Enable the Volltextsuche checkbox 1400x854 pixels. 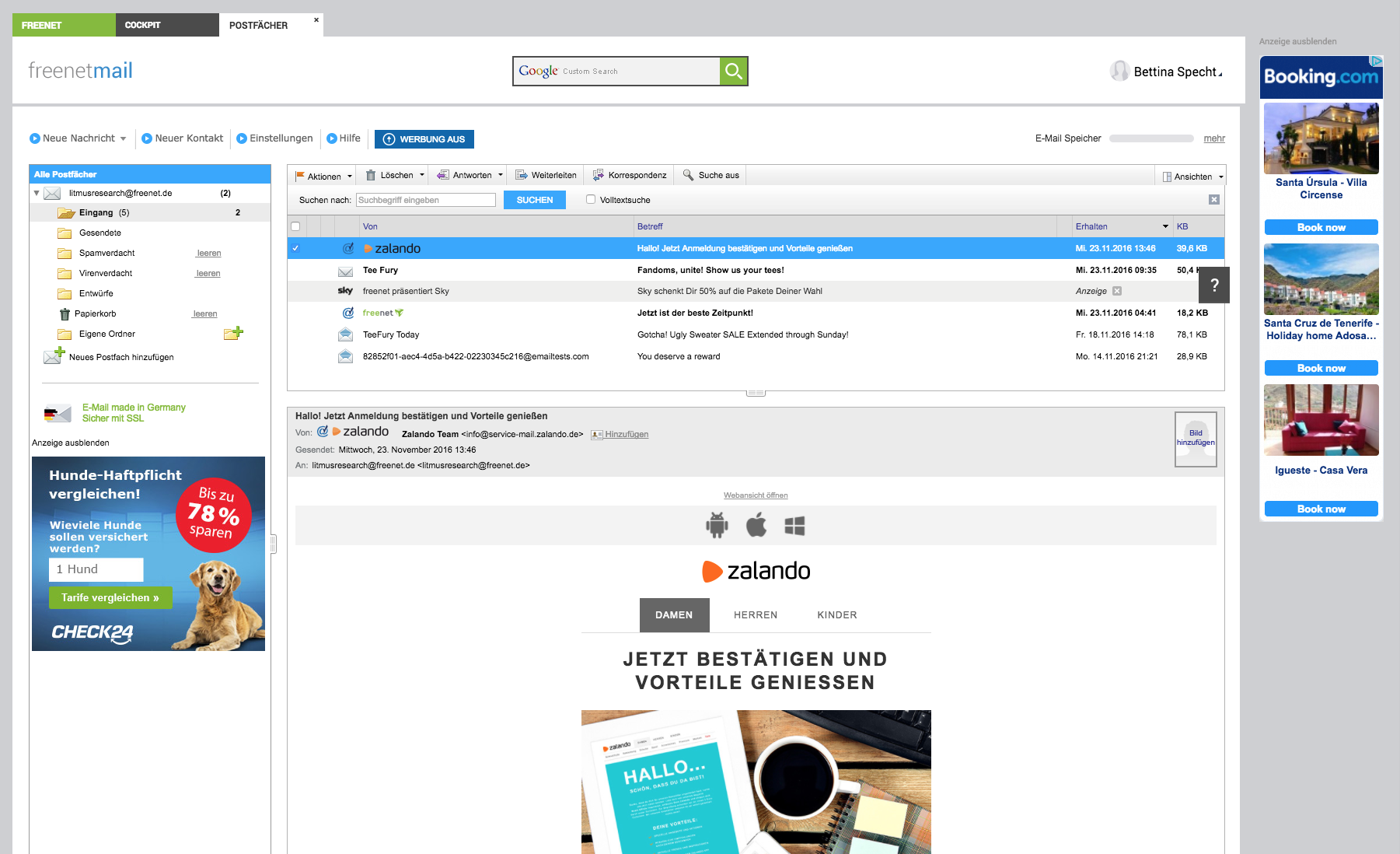[x=591, y=199]
